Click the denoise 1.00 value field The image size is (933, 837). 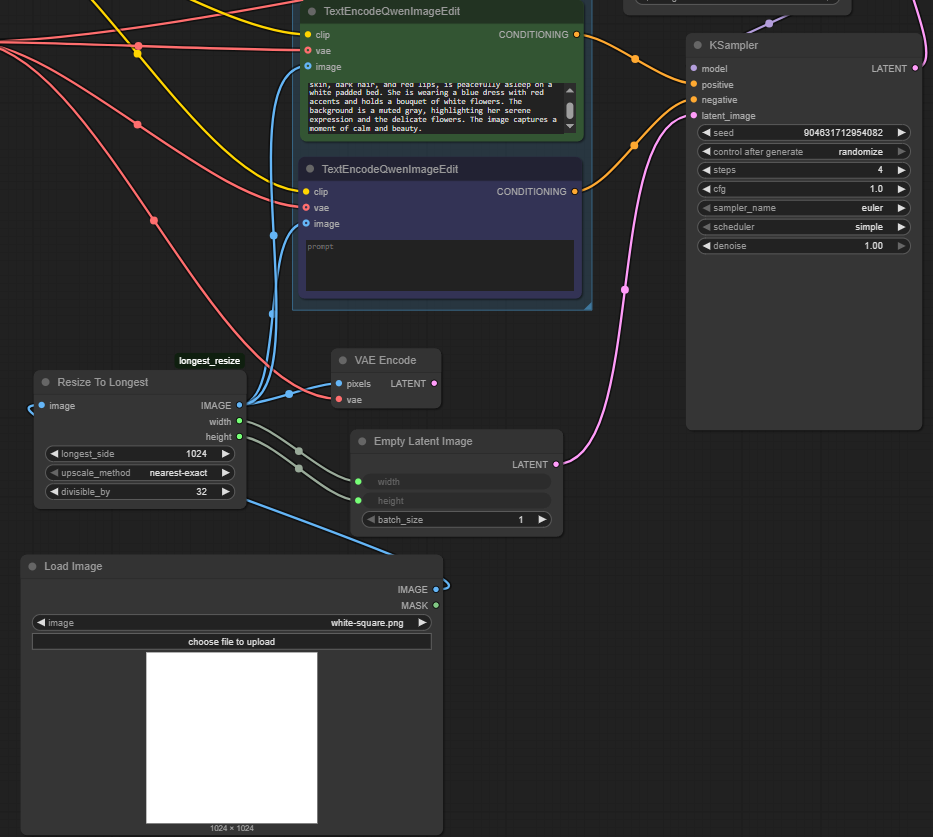point(804,246)
